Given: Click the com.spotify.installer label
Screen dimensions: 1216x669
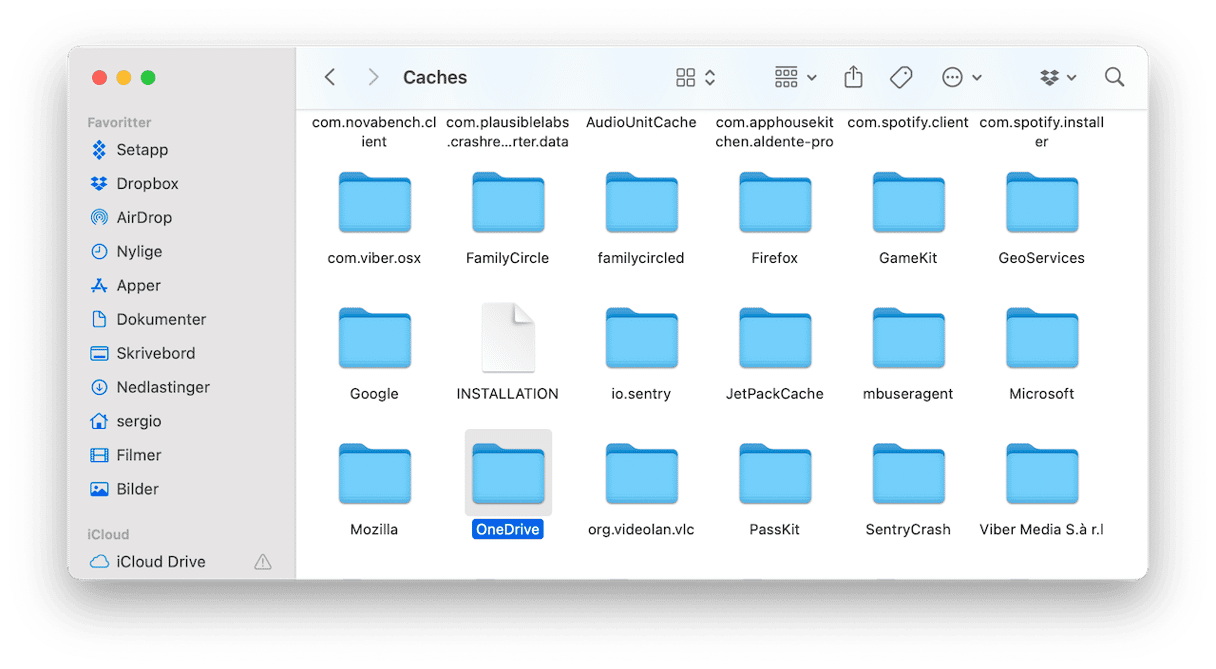Looking at the screenshot, I should [1042, 132].
